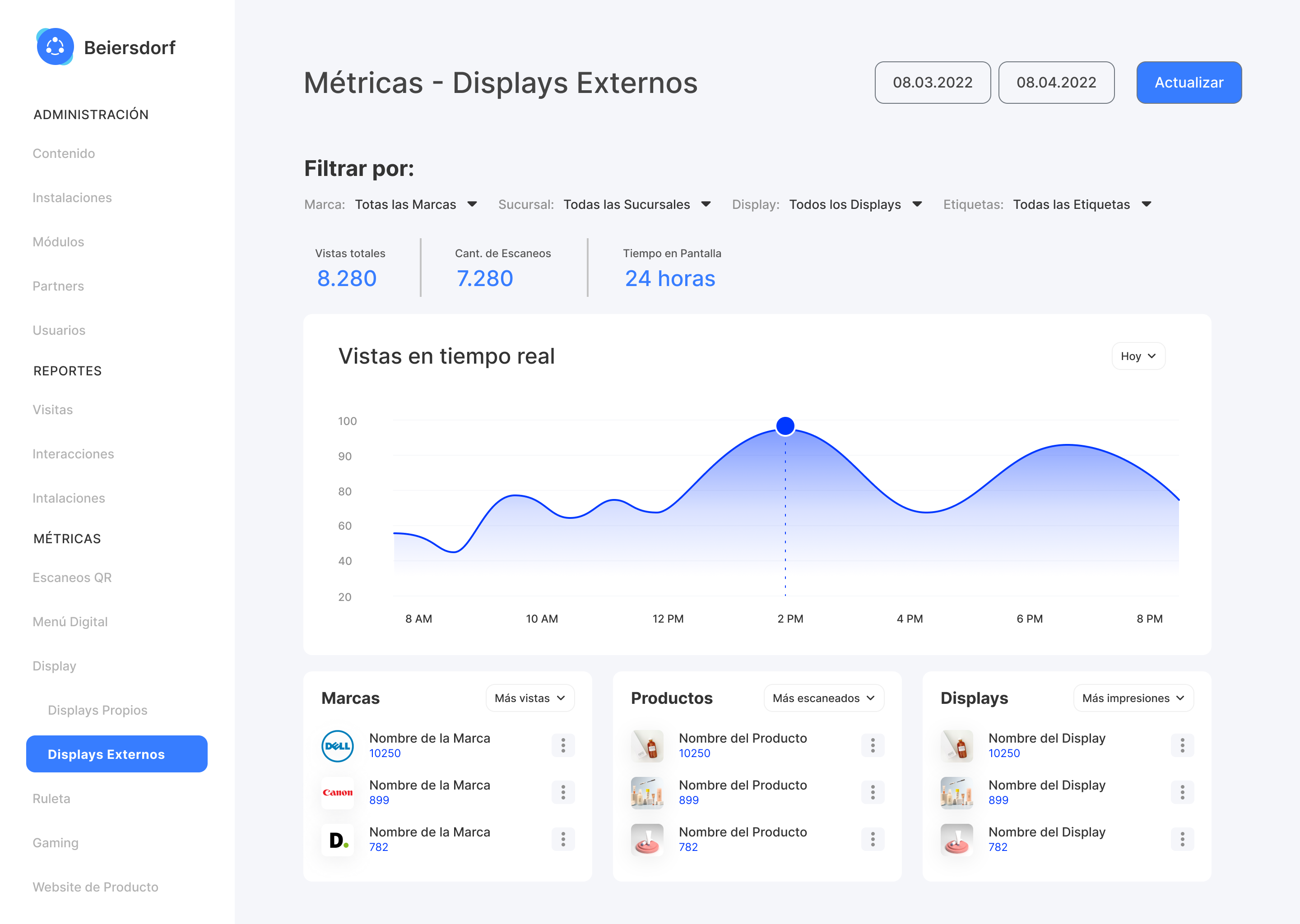Open Módulos in the sidebar
The width and height of the screenshot is (1300, 924).
pyautogui.click(x=58, y=242)
